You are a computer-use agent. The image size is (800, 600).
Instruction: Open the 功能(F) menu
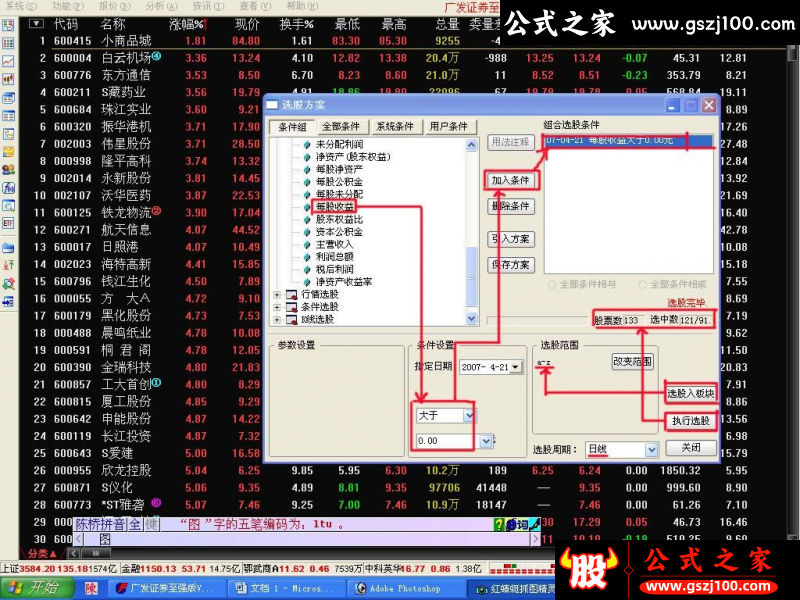pos(67,6)
